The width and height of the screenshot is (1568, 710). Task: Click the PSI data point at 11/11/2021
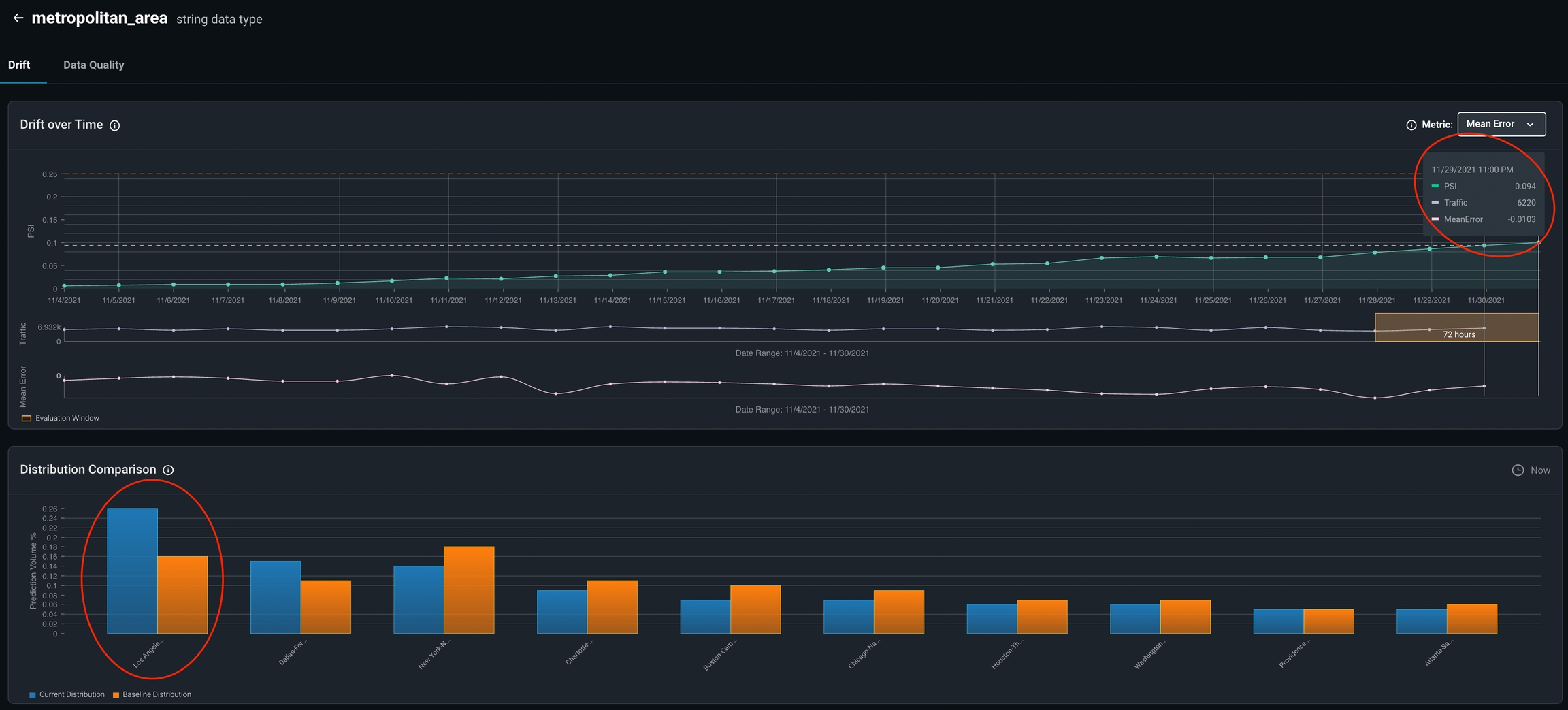[446, 278]
